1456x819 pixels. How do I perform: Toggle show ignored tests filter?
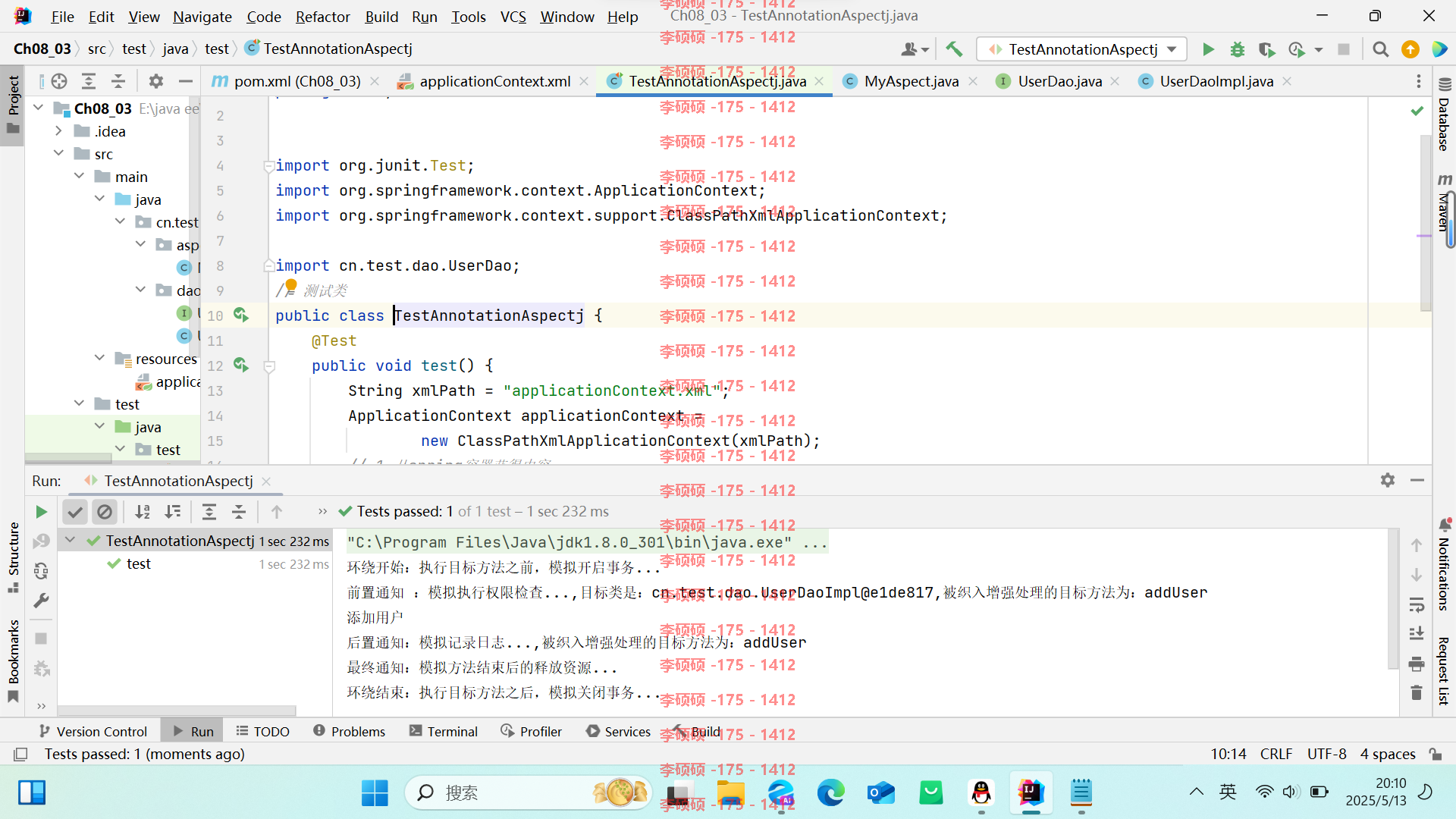coord(105,512)
